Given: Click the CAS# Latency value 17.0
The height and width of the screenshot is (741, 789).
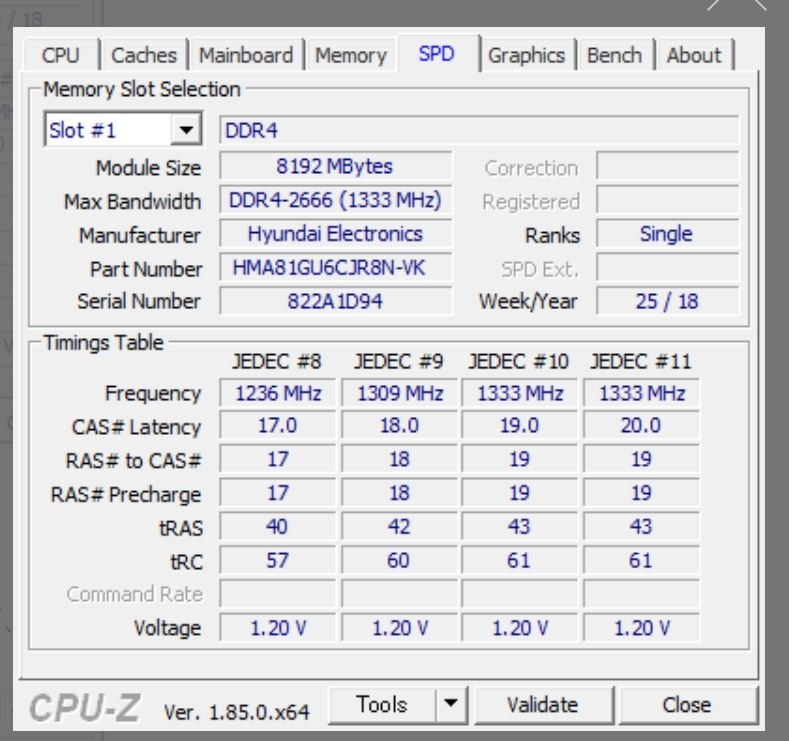Looking at the screenshot, I should 278,426.
